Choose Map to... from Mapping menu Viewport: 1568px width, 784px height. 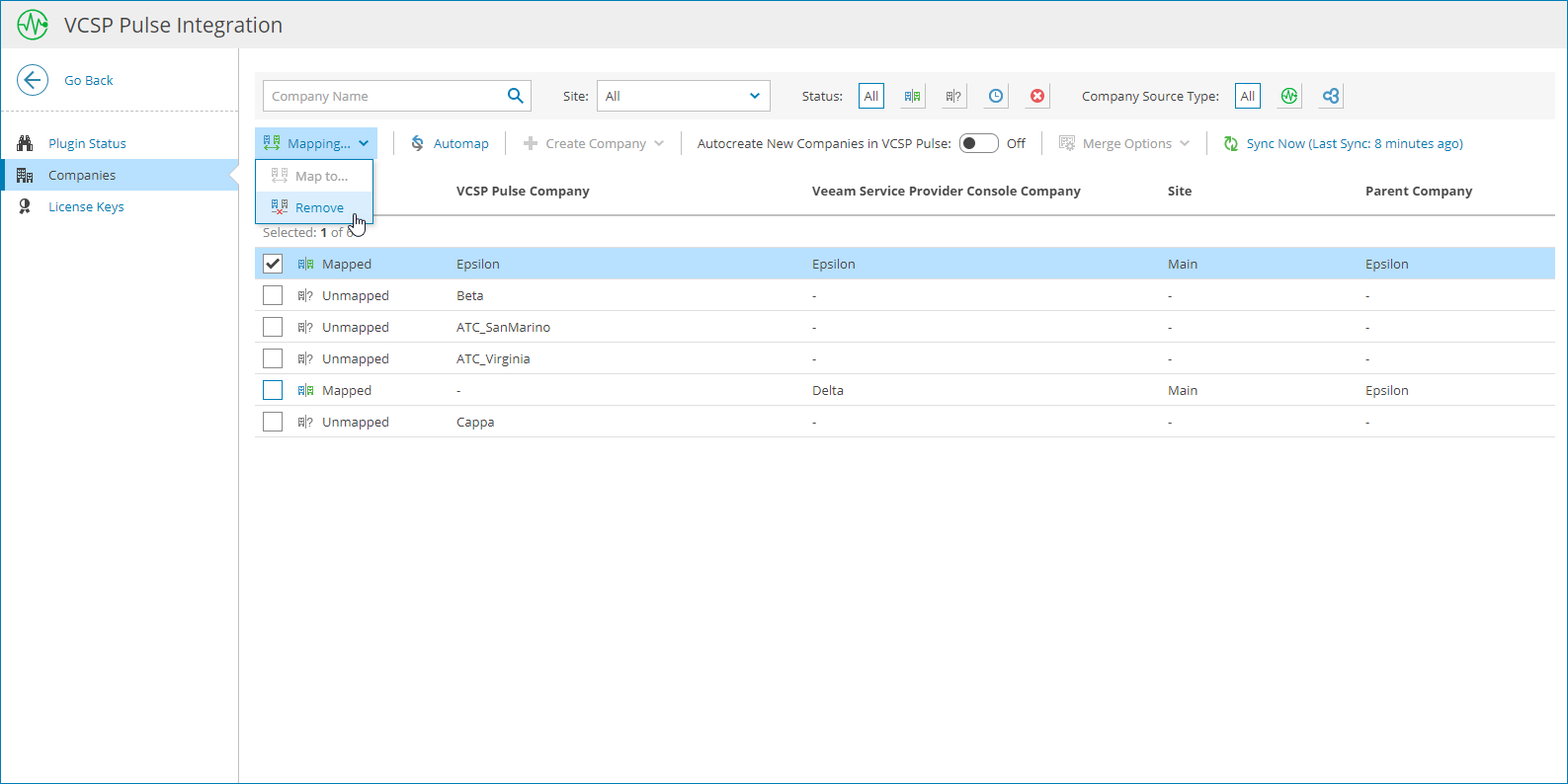pyautogui.click(x=314, y=176)
